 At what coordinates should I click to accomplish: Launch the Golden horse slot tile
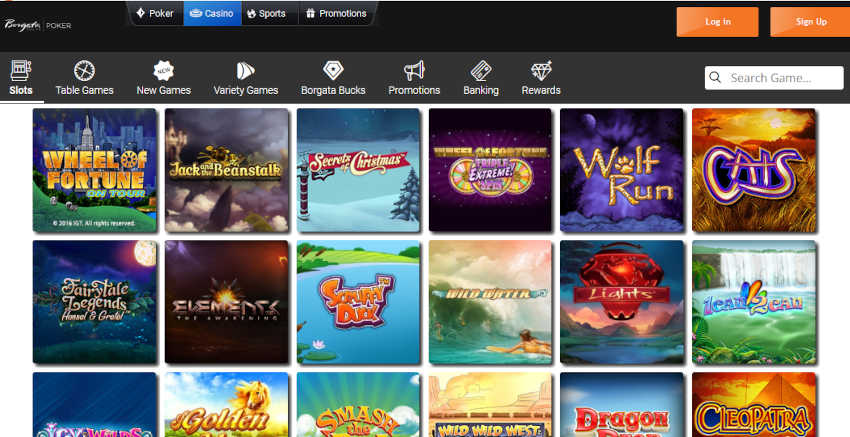(x=227, y=404)
